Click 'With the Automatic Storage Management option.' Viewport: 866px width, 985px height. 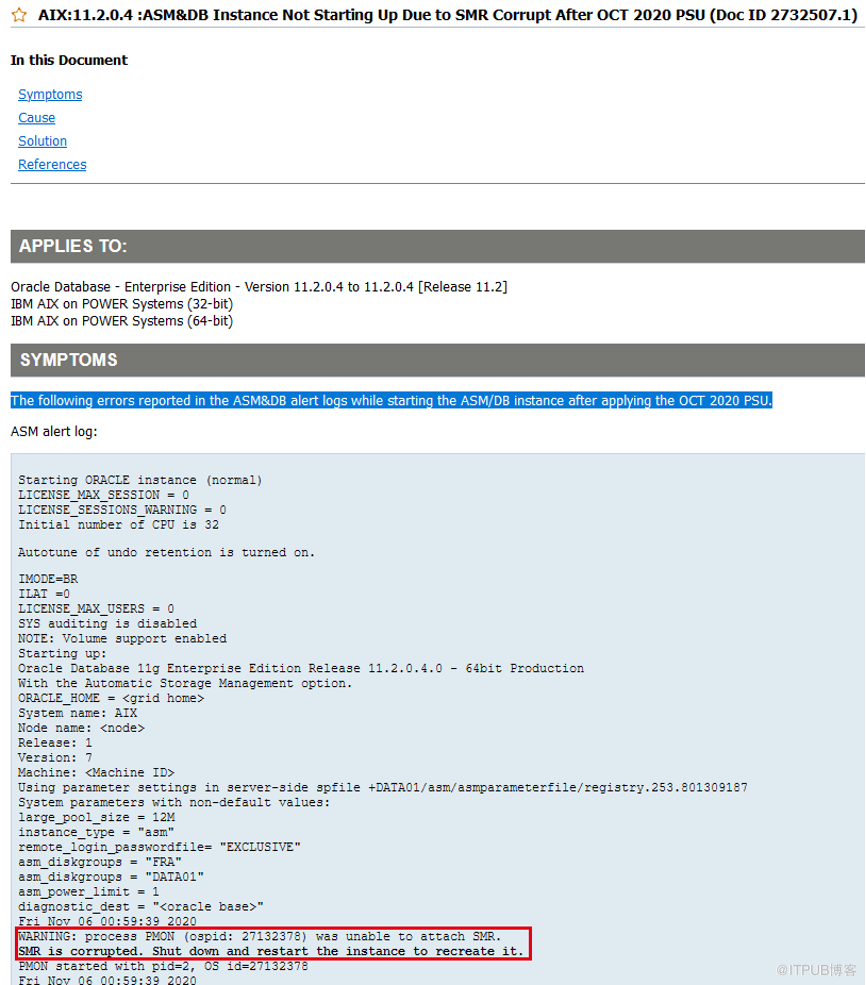coord(185,683)
